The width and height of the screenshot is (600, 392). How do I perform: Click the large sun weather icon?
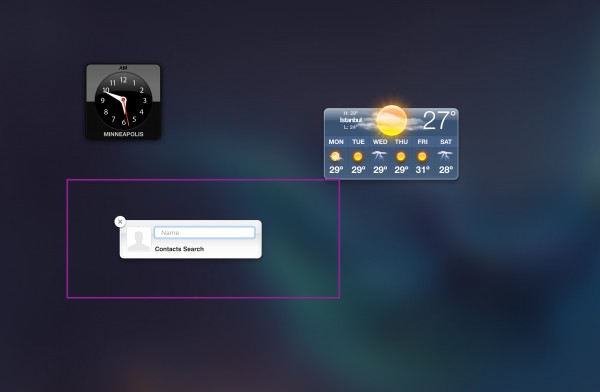click(x=391, y=120)
